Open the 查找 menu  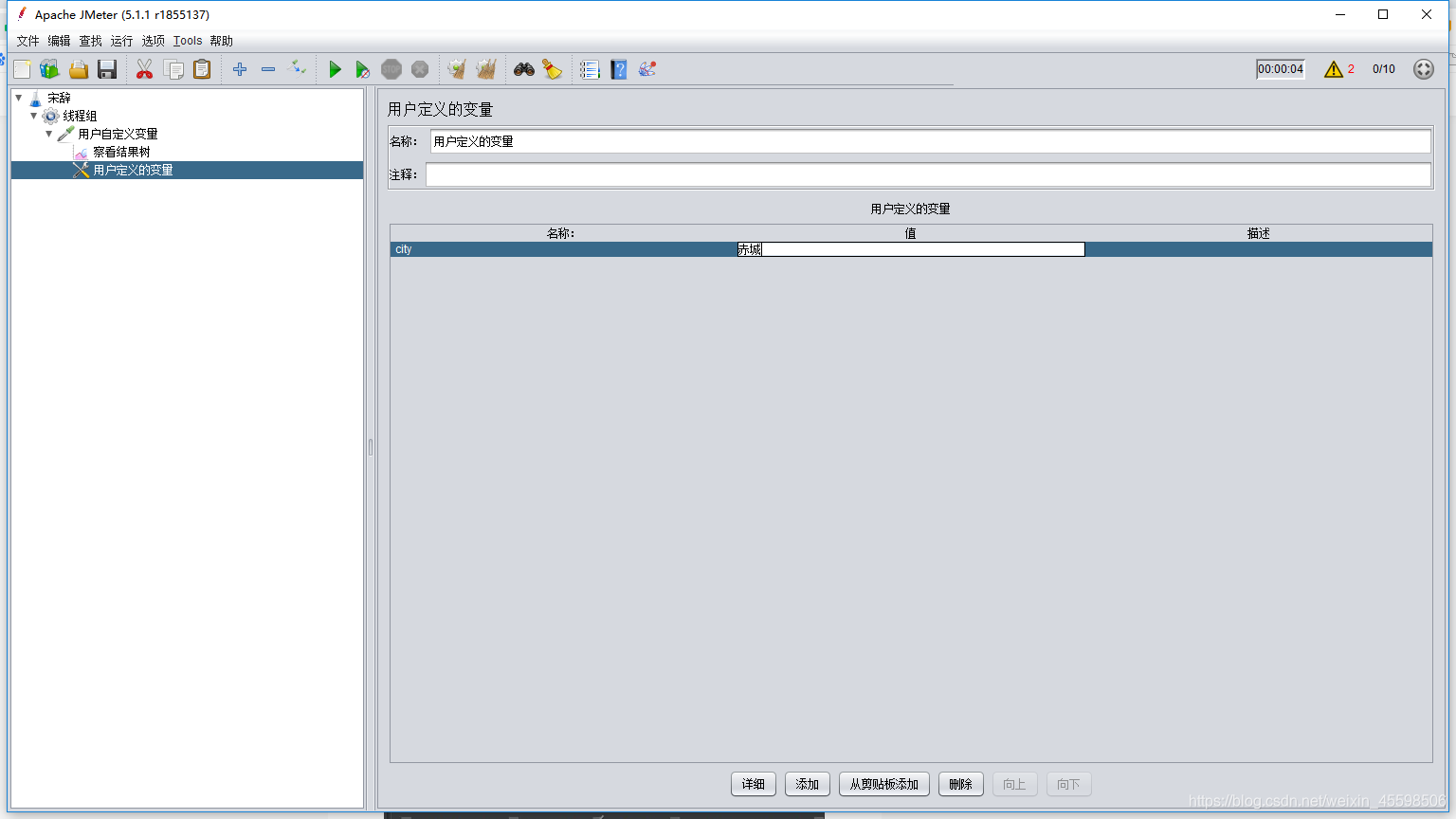(90, 41)
